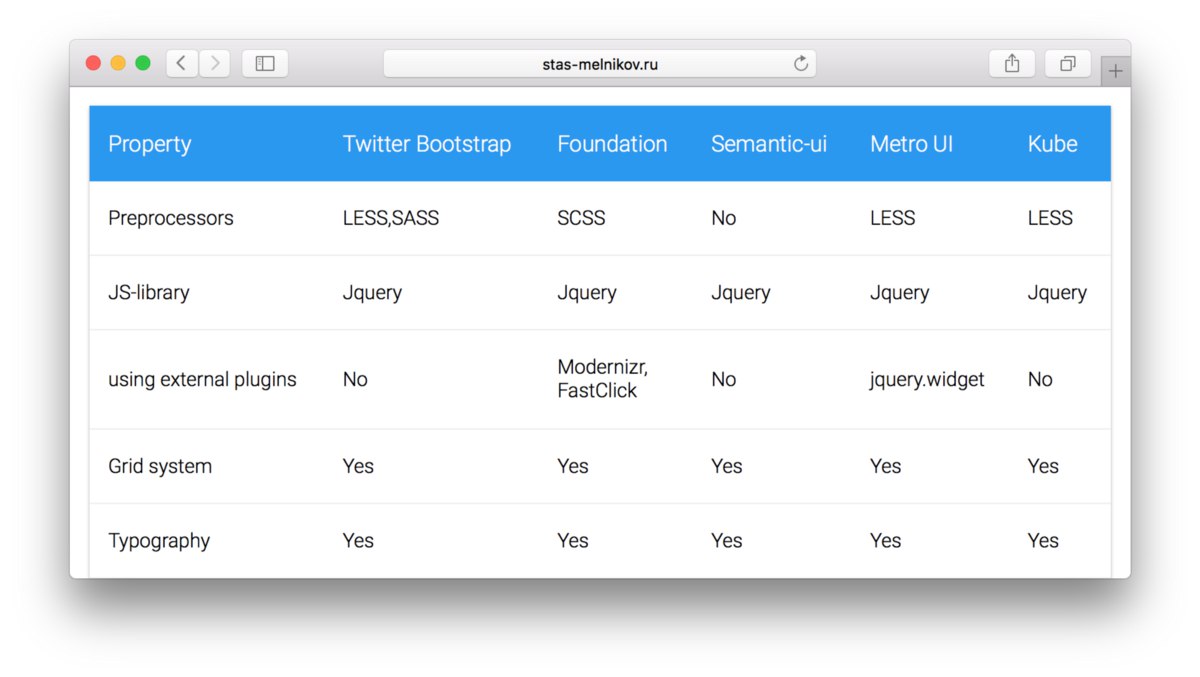Select the SCSS cell
This screenshot has height=677, width=1200.
pos(581,218)
